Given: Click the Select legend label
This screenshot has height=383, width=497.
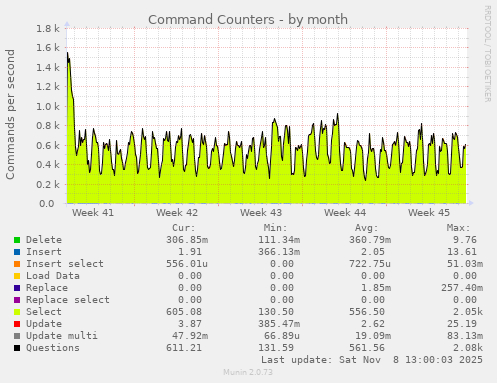Looking at the screenshot, I should point(44,312).
